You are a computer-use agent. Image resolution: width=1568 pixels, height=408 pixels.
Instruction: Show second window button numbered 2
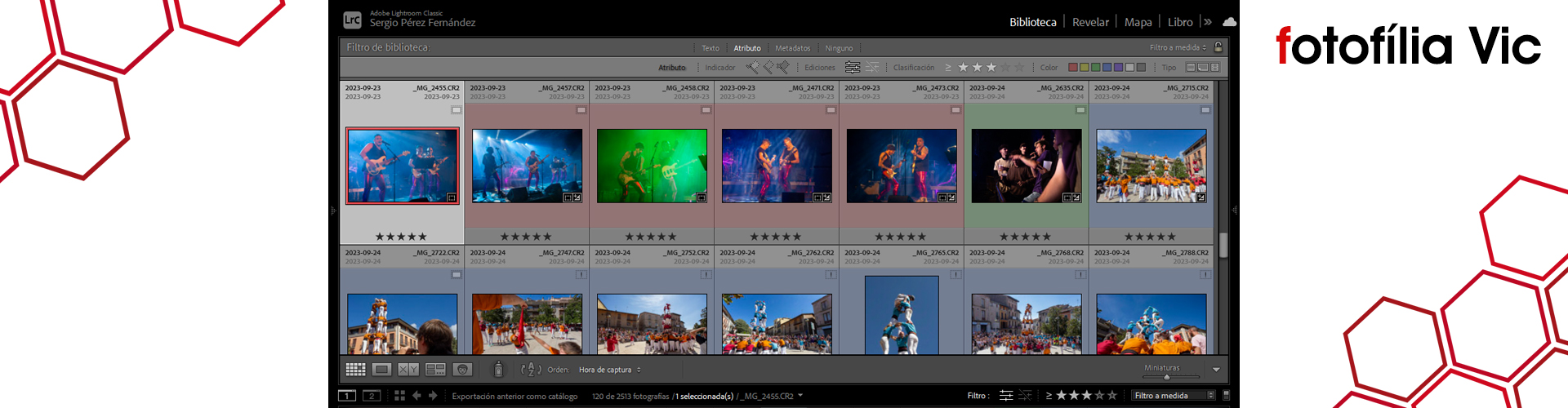coord(372,396)
